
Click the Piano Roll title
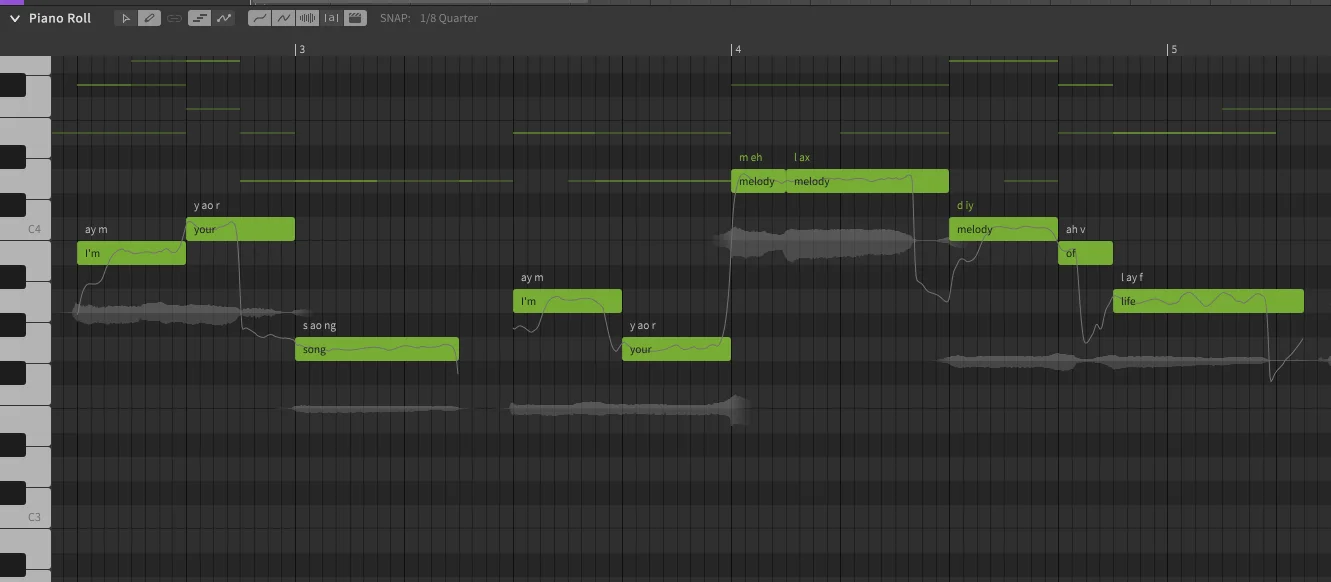point(60,18)
